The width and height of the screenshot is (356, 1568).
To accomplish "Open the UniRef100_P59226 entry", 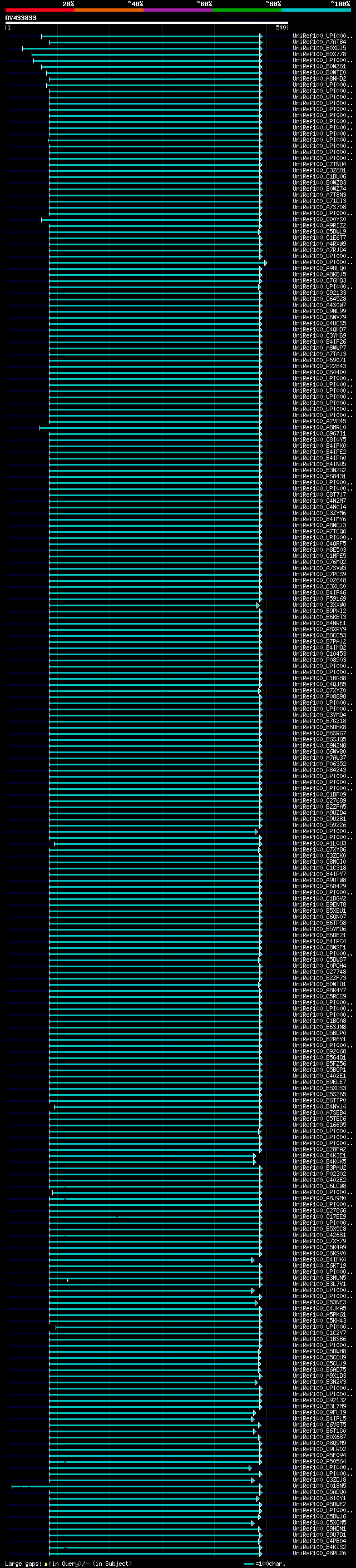I will click(319, 825).
